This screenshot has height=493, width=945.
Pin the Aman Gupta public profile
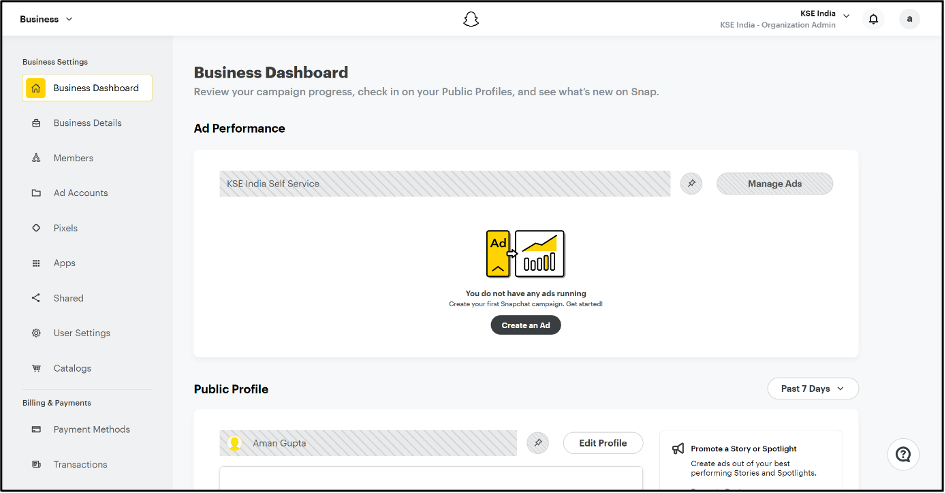click(538, 443)
